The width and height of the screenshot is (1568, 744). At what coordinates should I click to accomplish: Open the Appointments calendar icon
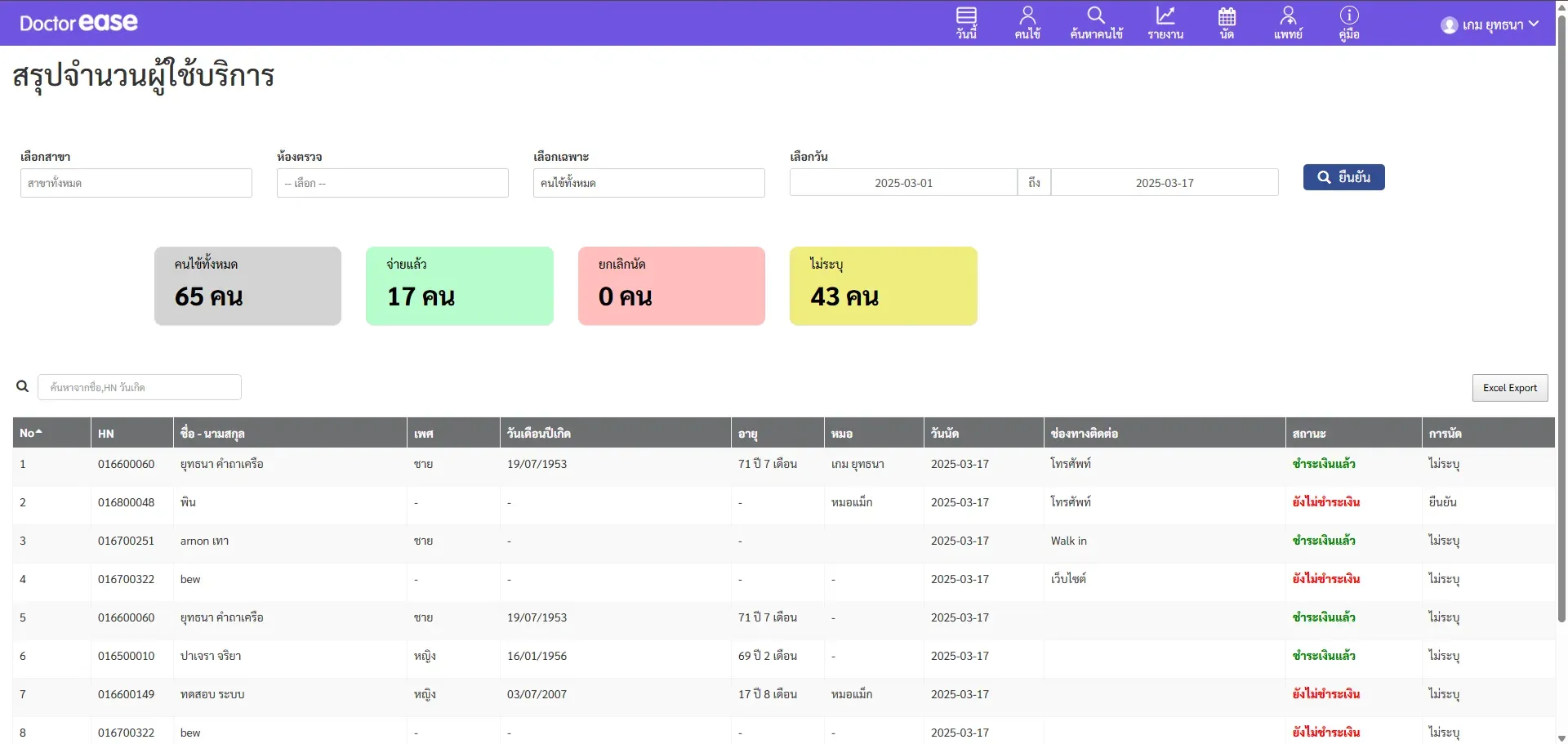coord(1227,22)
